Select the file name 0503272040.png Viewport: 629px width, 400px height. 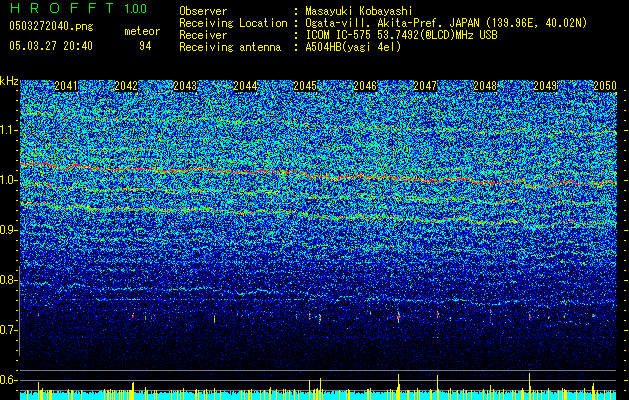51,26
